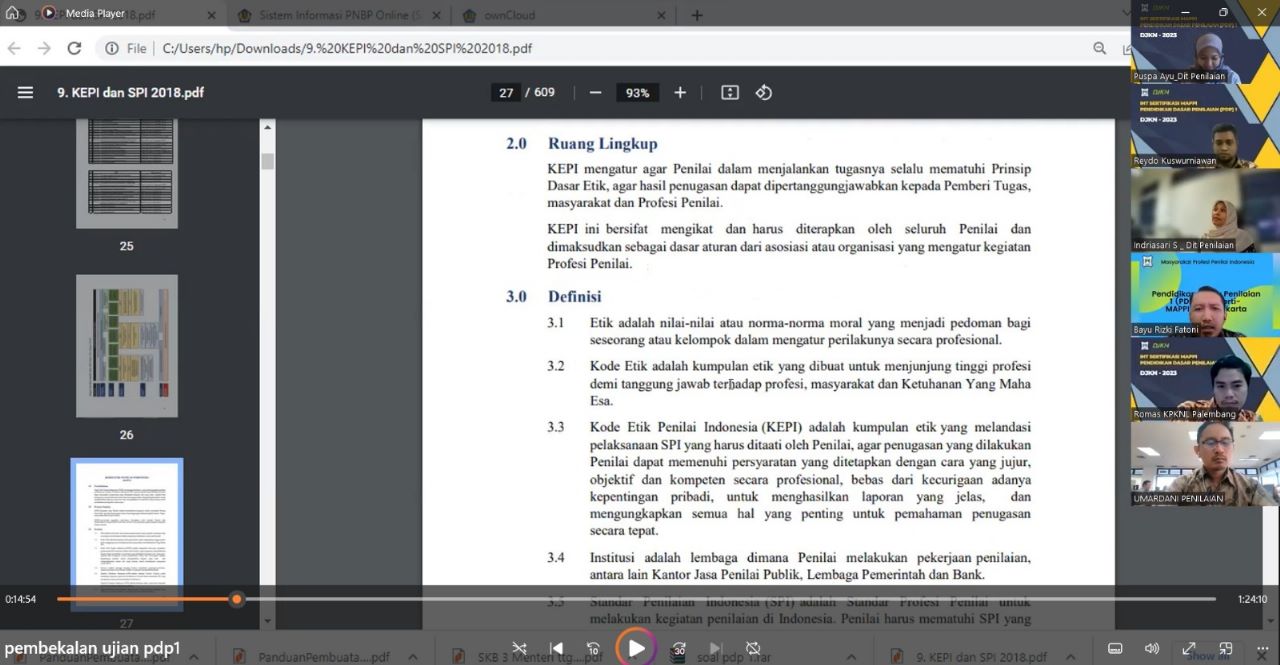Click the video seek bar handle
This screenshot has width=1280, height=665.
coord(237,599)
